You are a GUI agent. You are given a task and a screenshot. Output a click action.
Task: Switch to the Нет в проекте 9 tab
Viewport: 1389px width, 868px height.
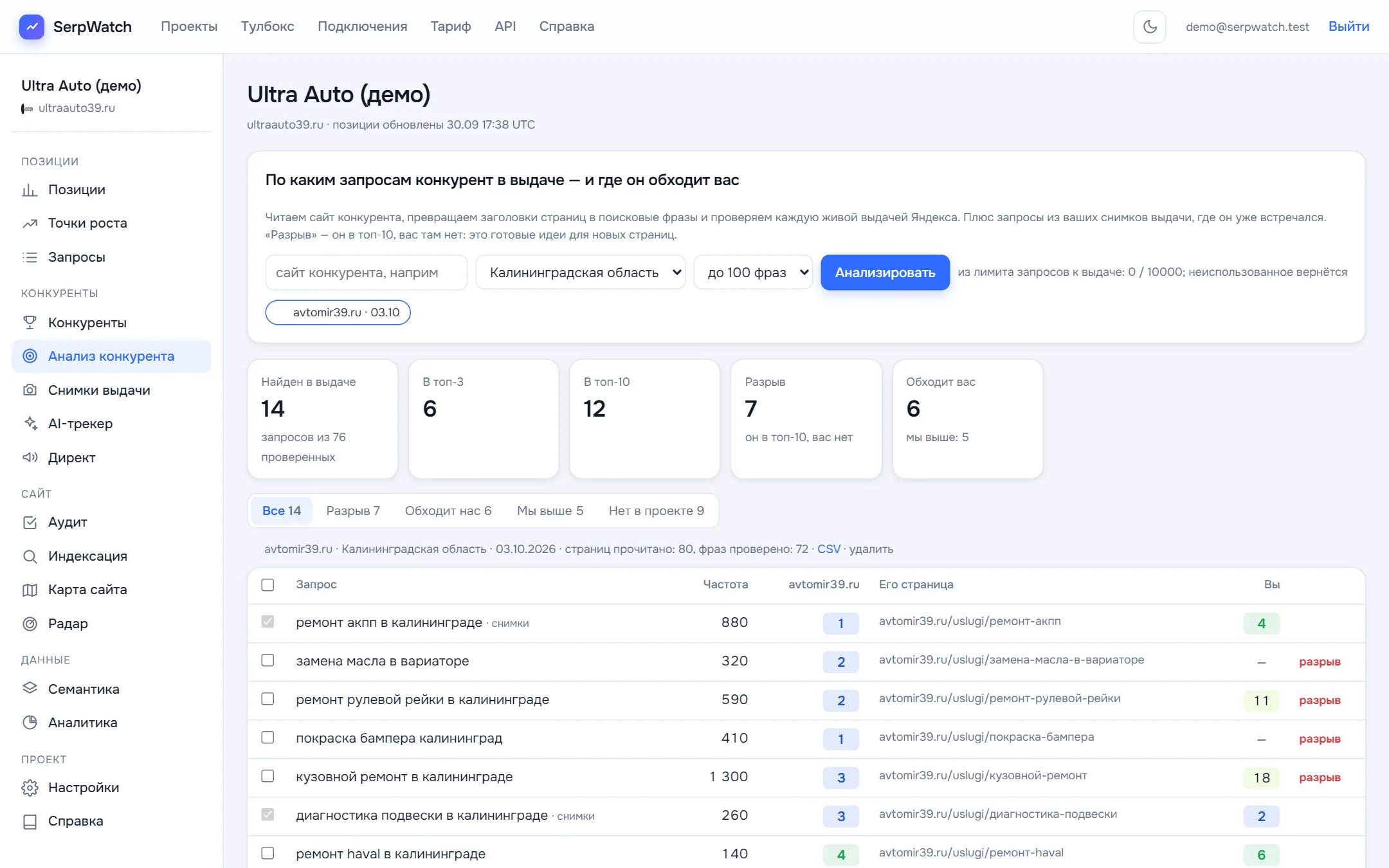[x=657, y=511]
